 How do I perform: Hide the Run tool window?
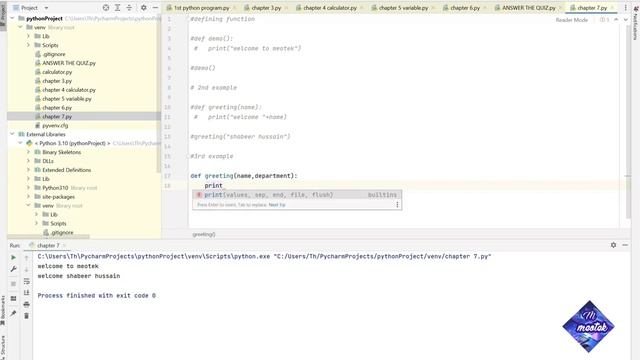click(625, 245)
